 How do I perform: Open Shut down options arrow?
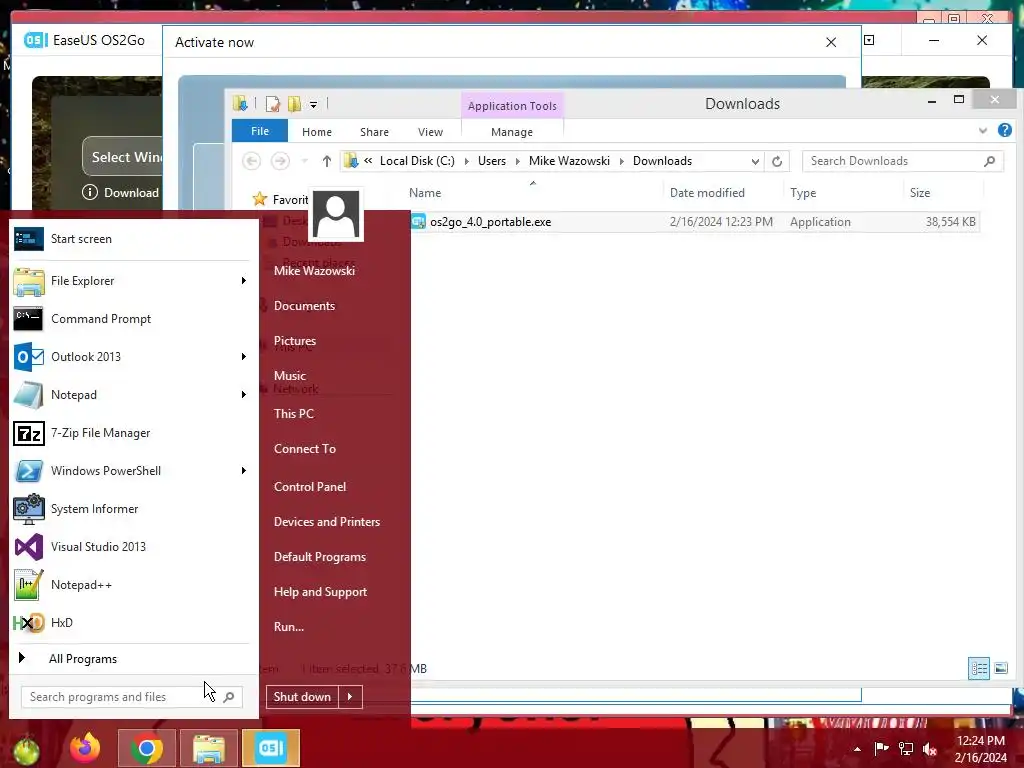pos(351,697)
